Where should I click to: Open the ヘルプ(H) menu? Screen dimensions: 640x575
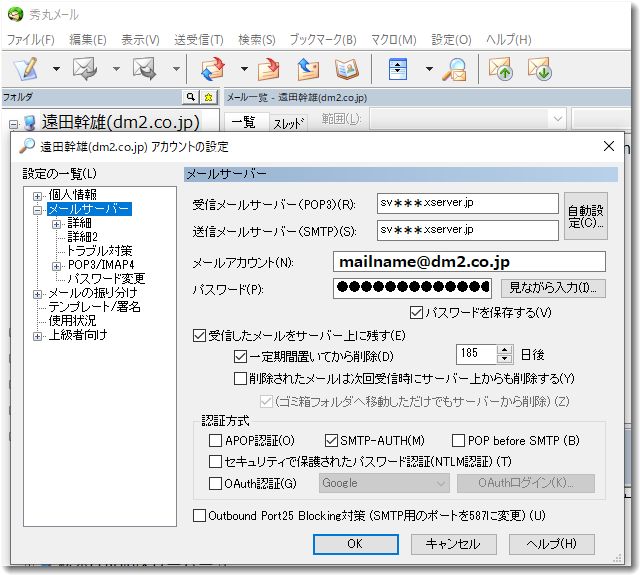coord(509,40)
